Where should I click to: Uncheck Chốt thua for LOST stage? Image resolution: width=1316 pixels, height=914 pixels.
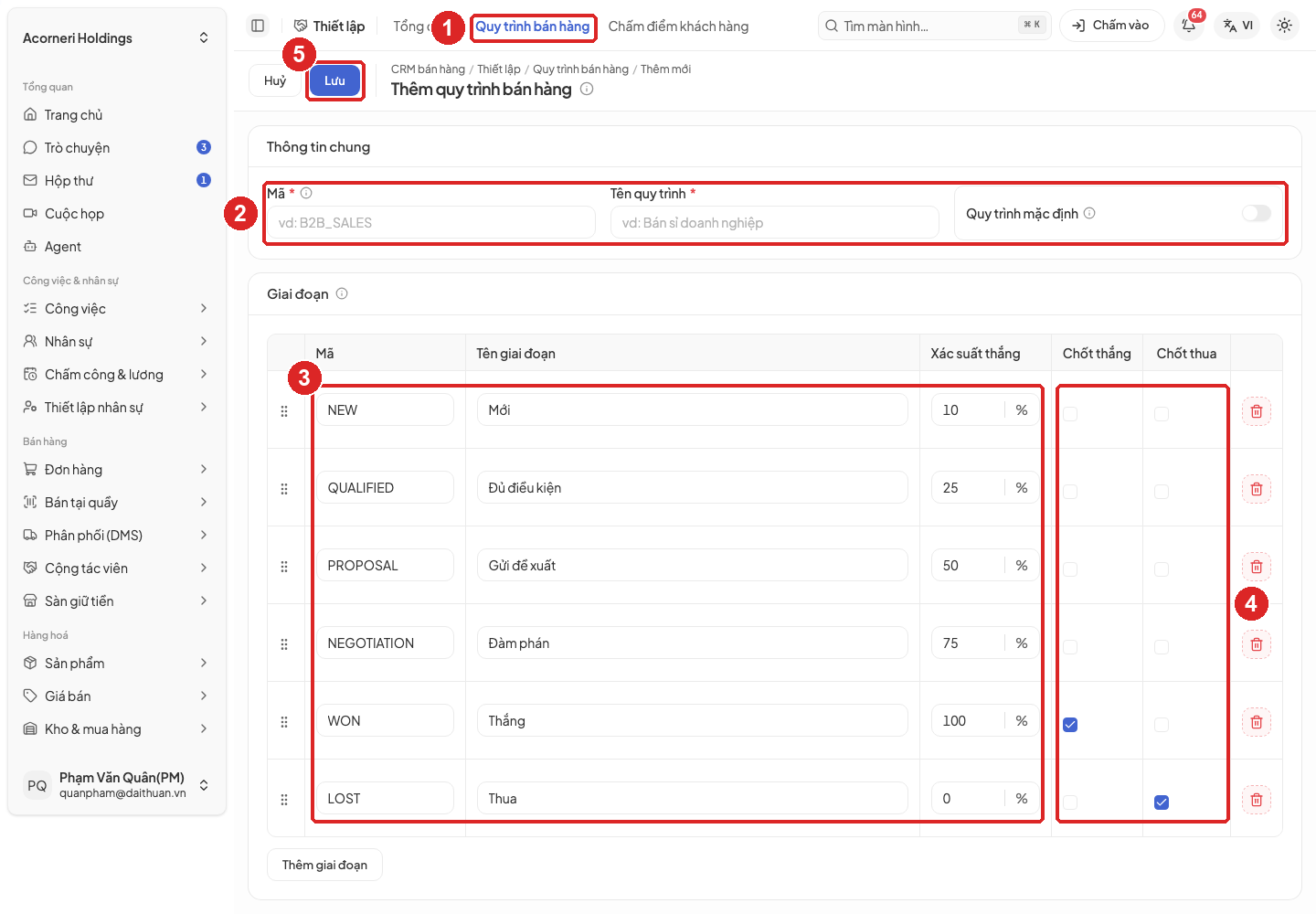click(1162, 802)
